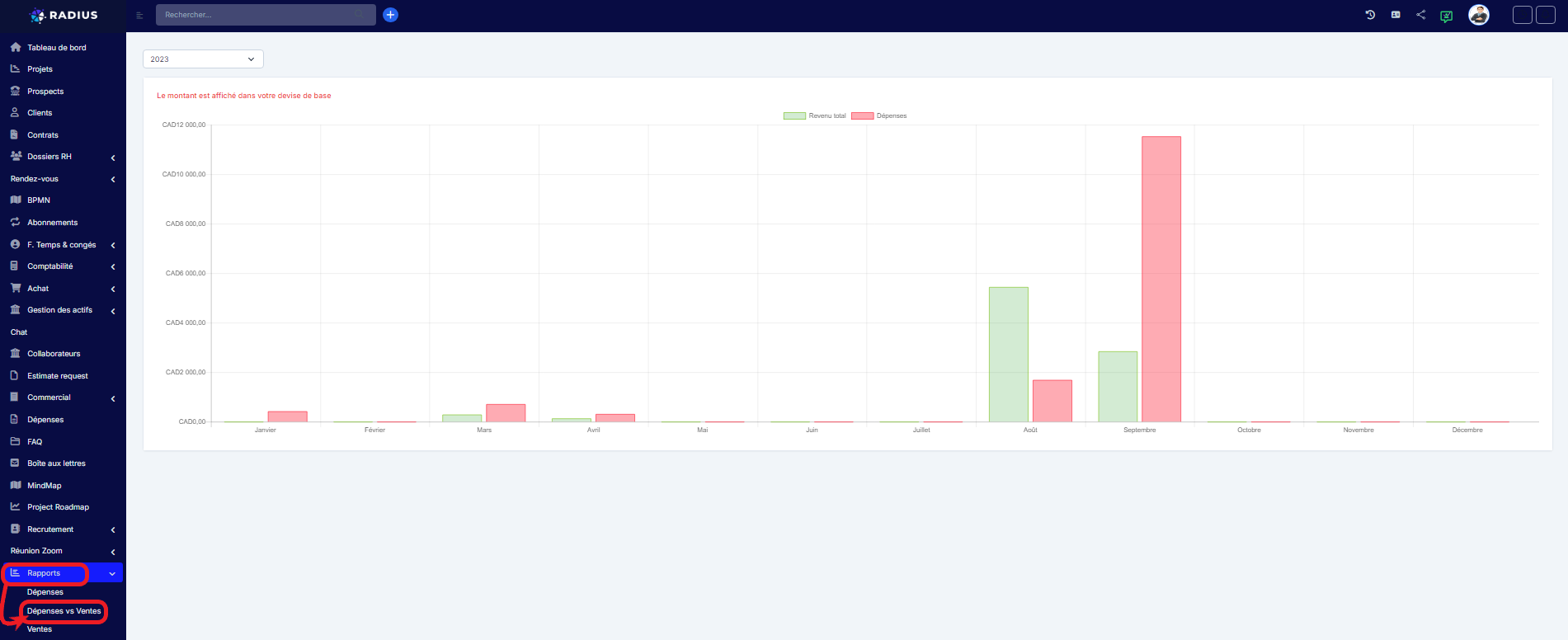Screen dimensions: 1568x640
Task: Select Dépenses vs Ventes report
Action: 64,611
